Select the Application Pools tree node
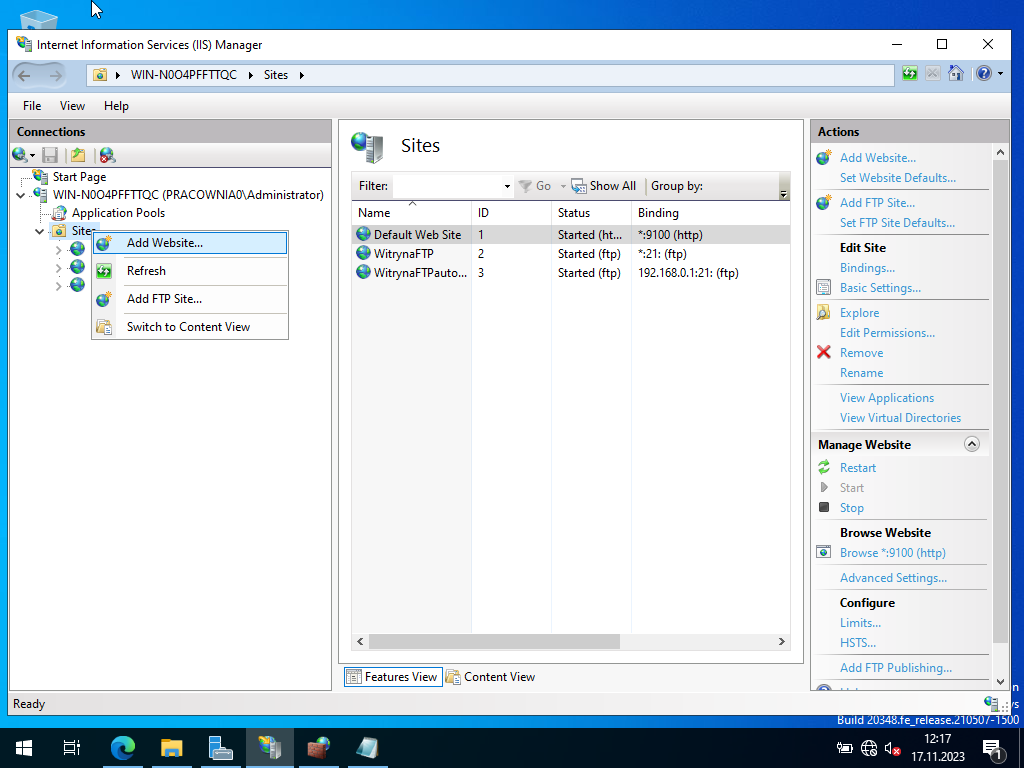This screenshot has width=1024, height=768. coord(118,213)
